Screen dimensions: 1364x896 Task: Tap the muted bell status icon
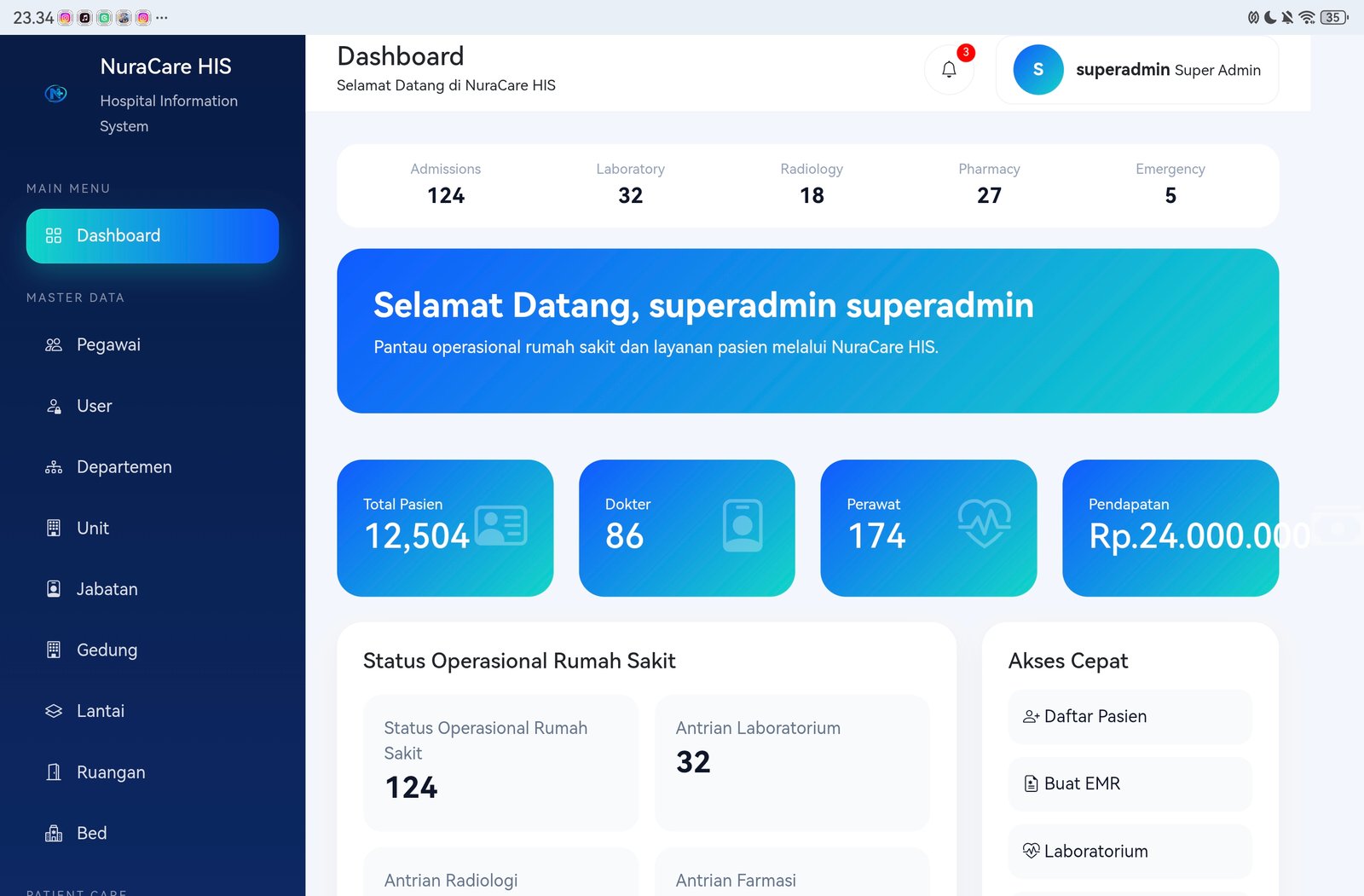[1287, 17]
